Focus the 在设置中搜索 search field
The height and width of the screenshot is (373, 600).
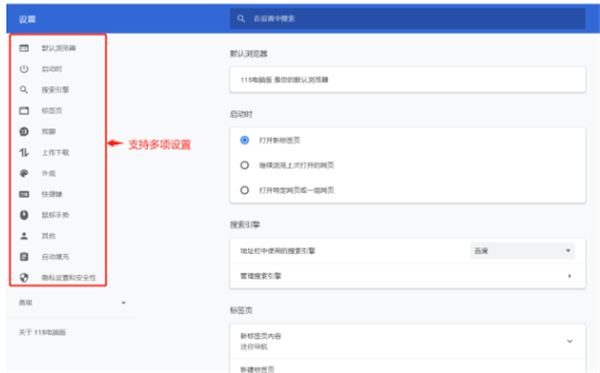pyautogui.click(x=408, y=18)
